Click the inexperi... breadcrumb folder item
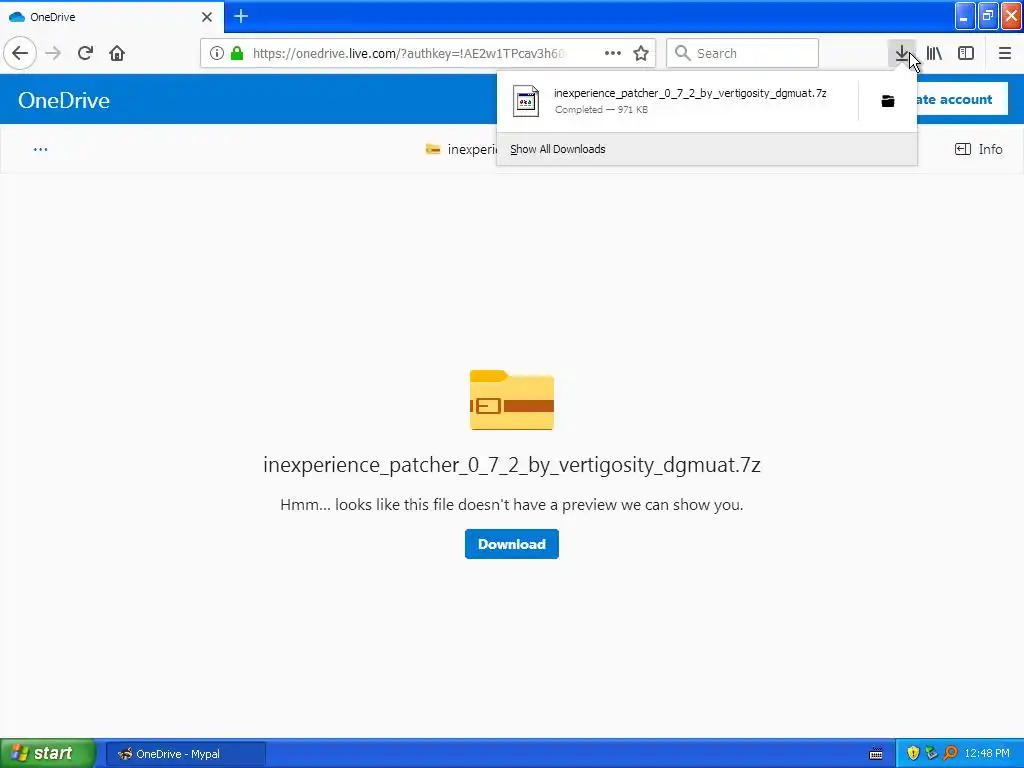Screen dimensions: 1024x768 click(461, 149)
